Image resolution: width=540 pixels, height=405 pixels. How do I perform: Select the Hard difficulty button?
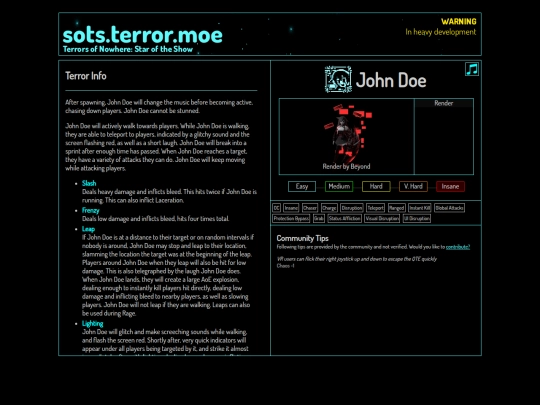(376, 186)
